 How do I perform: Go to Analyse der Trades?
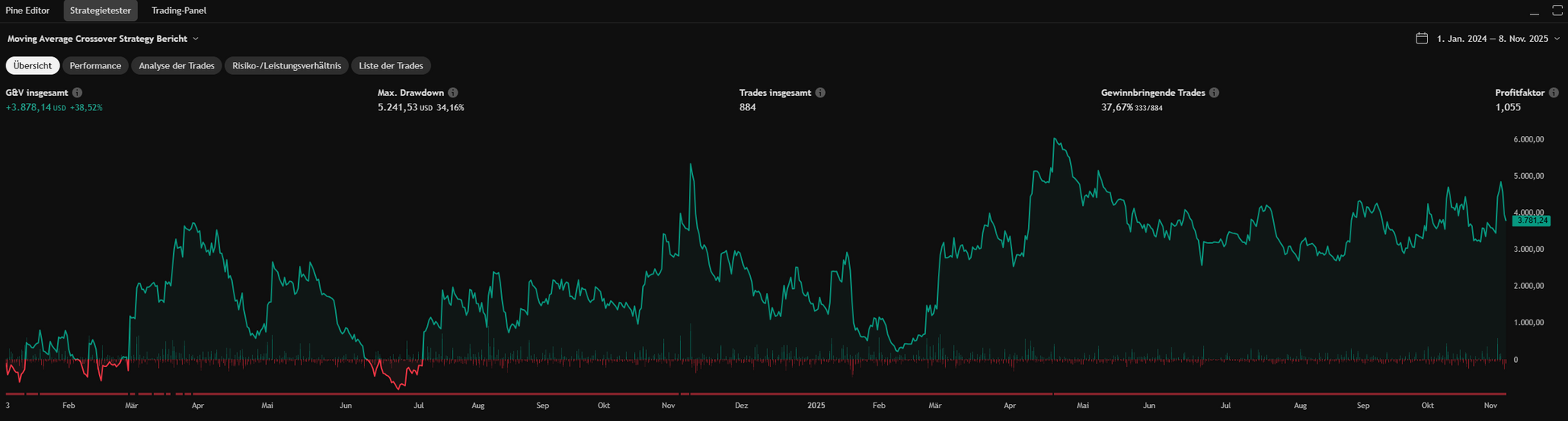click(176, 66)
